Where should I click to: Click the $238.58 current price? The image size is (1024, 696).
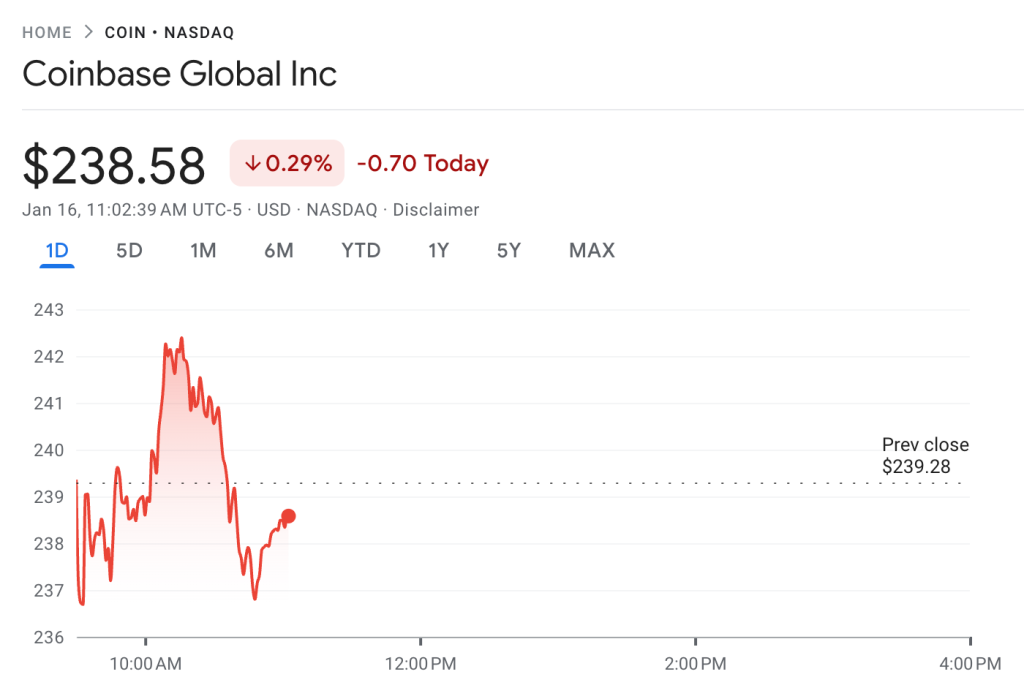(x=114, y=162)
